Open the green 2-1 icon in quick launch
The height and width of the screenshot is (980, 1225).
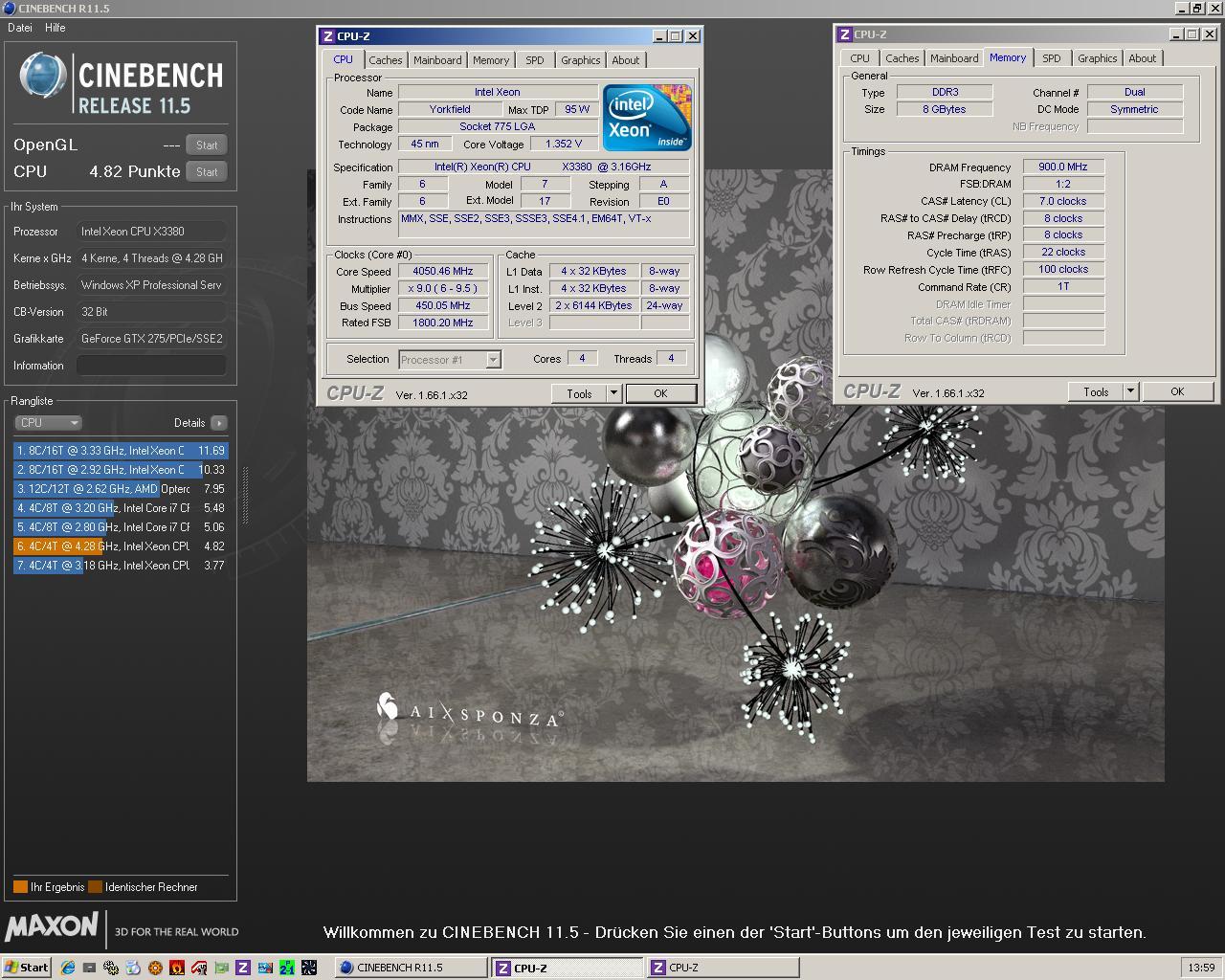point(287,968)
